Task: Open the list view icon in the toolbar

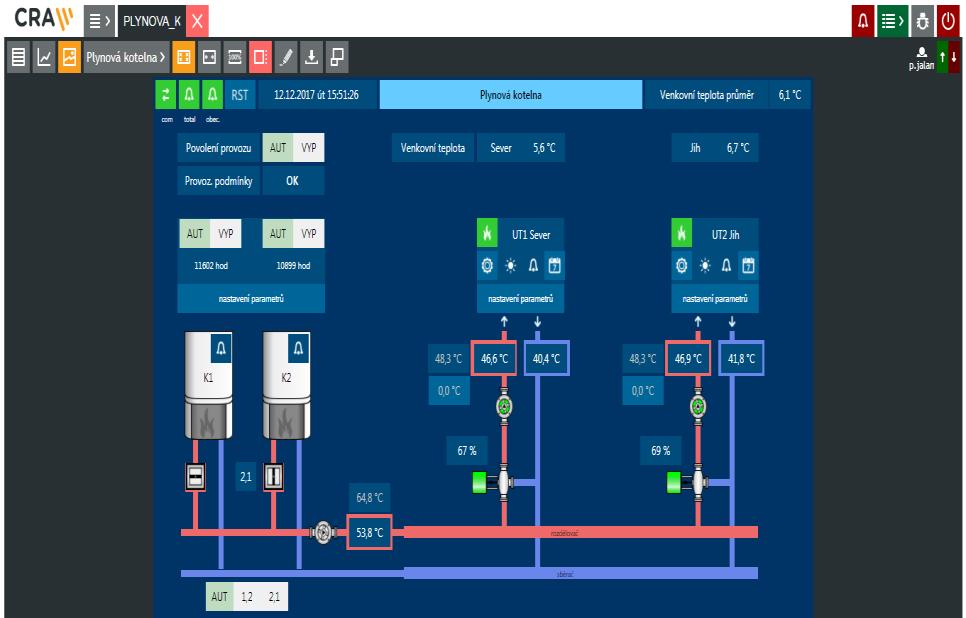Action: 18,57
